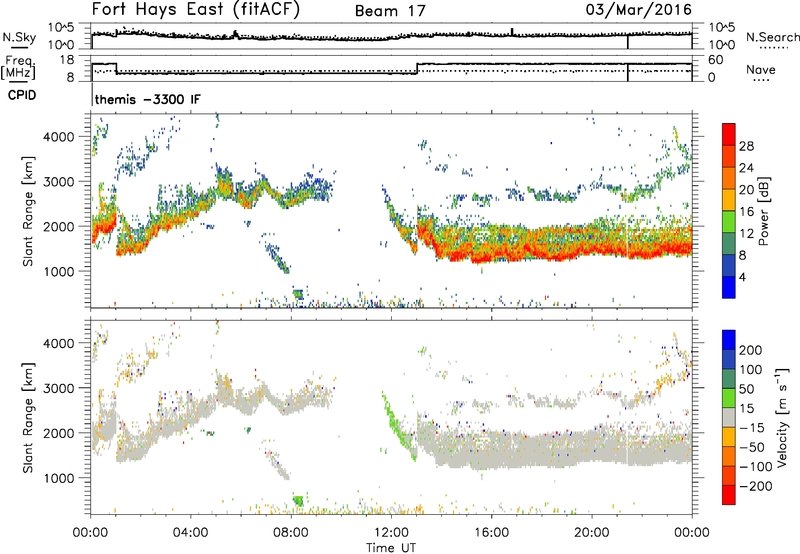The height and width of the screenshot is (554, 800).
Task: Click the 'Beam 17' label
Action: pos(390,11)
